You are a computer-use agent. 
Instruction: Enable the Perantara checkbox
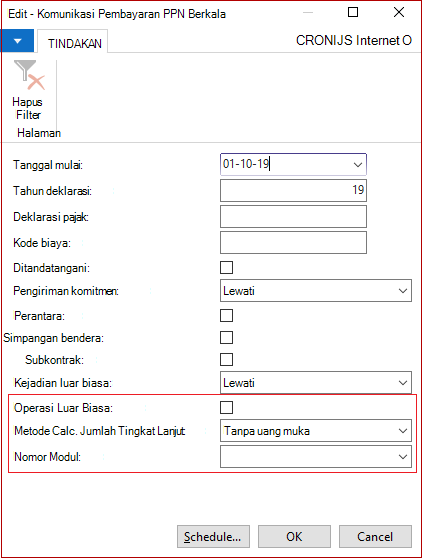pos(226,316)
